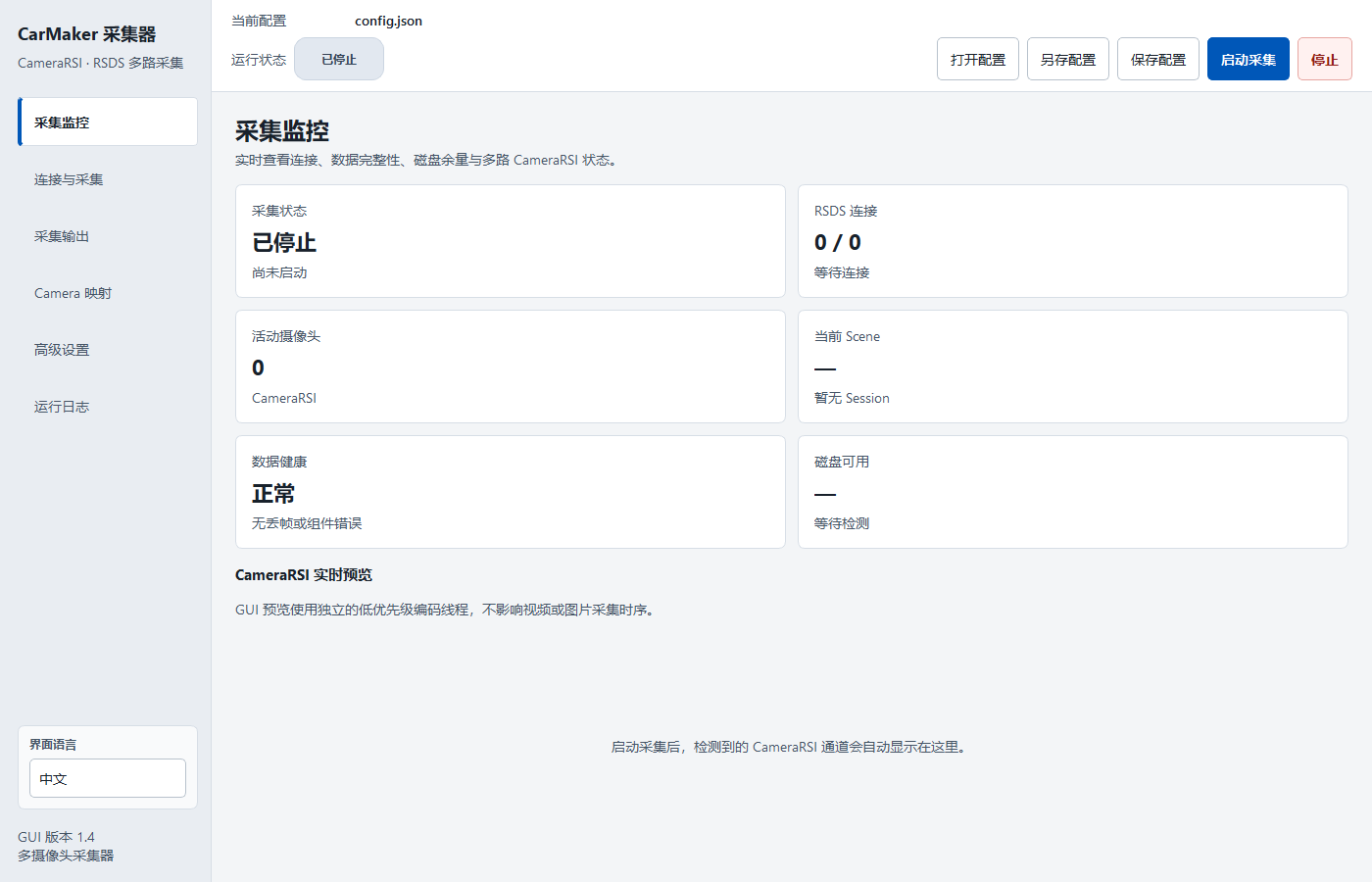Image resolution: width=1372 pixels, height=882 pixels.
Task: Click the 活动摄像头 card label
Action: (286, 336)
